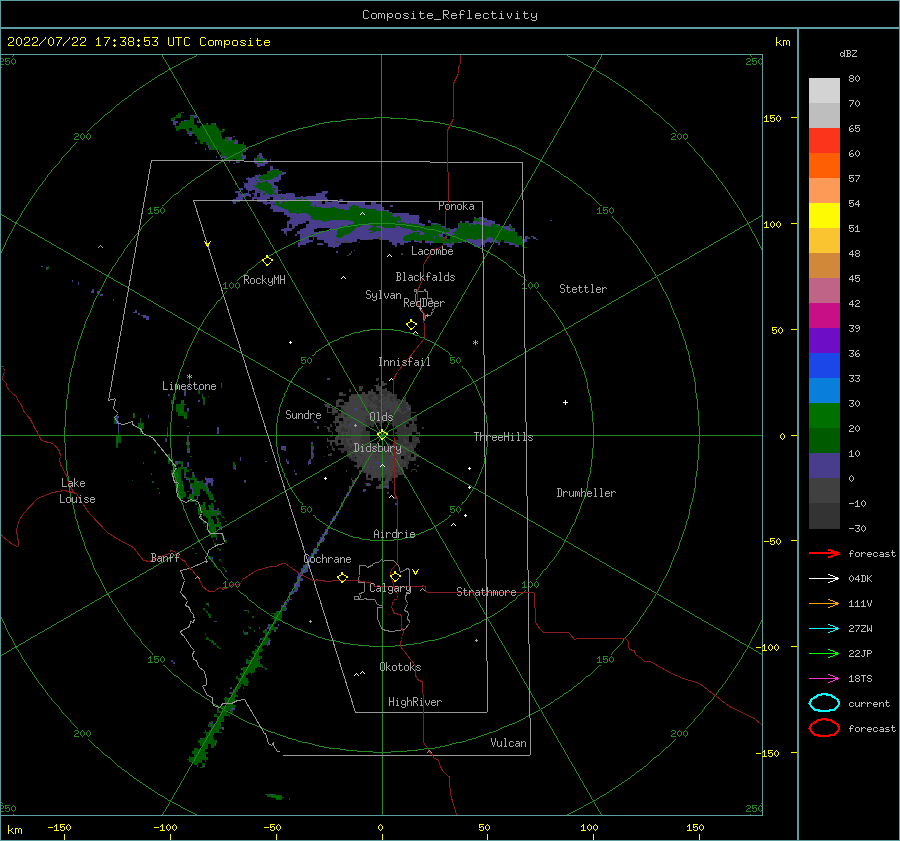
Task: Select the asterisk marker east of Innisfail
Action: 475,343
